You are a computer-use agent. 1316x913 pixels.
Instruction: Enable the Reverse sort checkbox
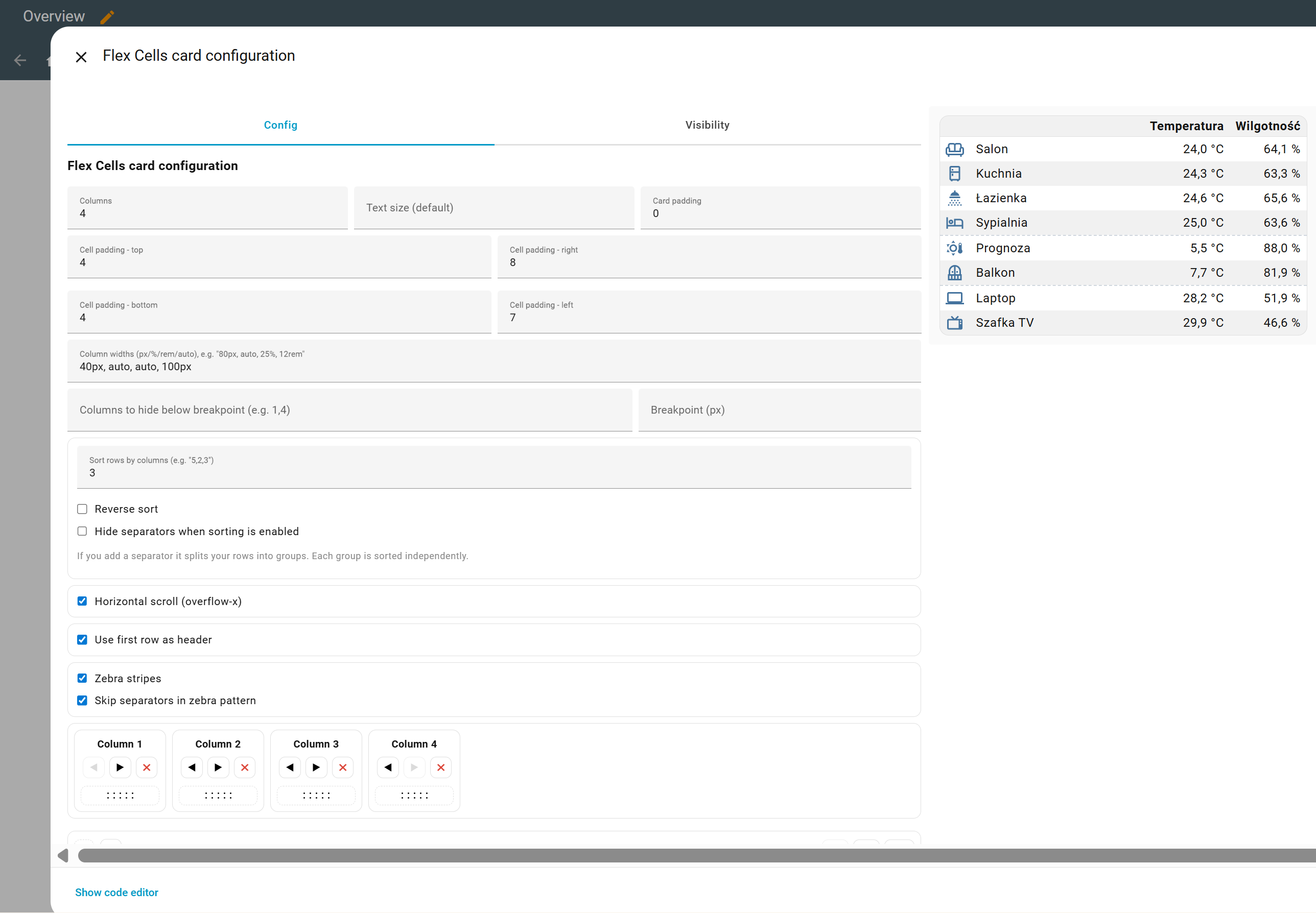82,509
